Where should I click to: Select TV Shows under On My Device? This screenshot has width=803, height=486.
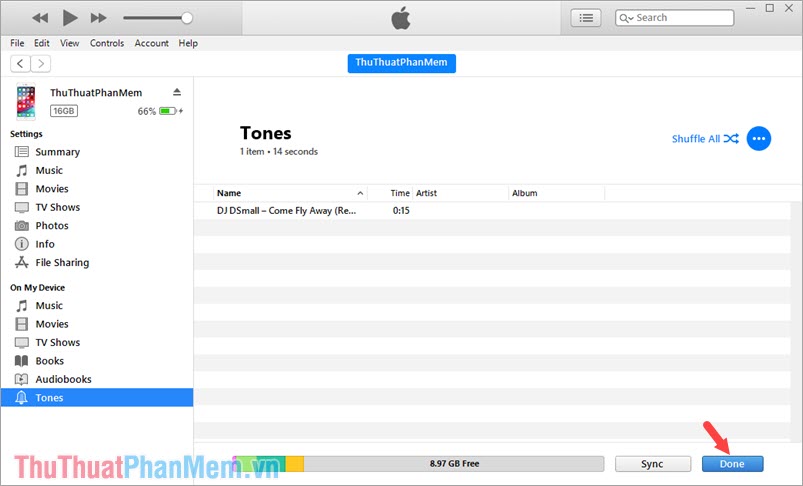pos(97,342)
